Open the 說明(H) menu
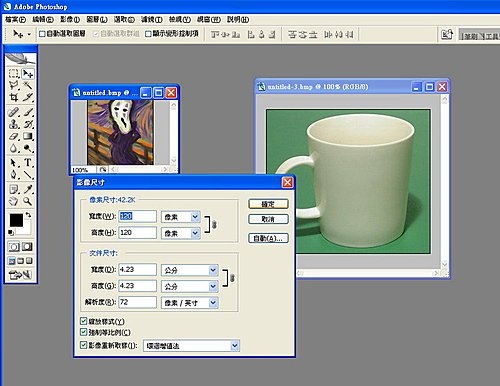This screenshot has height=386, width=500. pyautogui.click(x=238, y=20)
